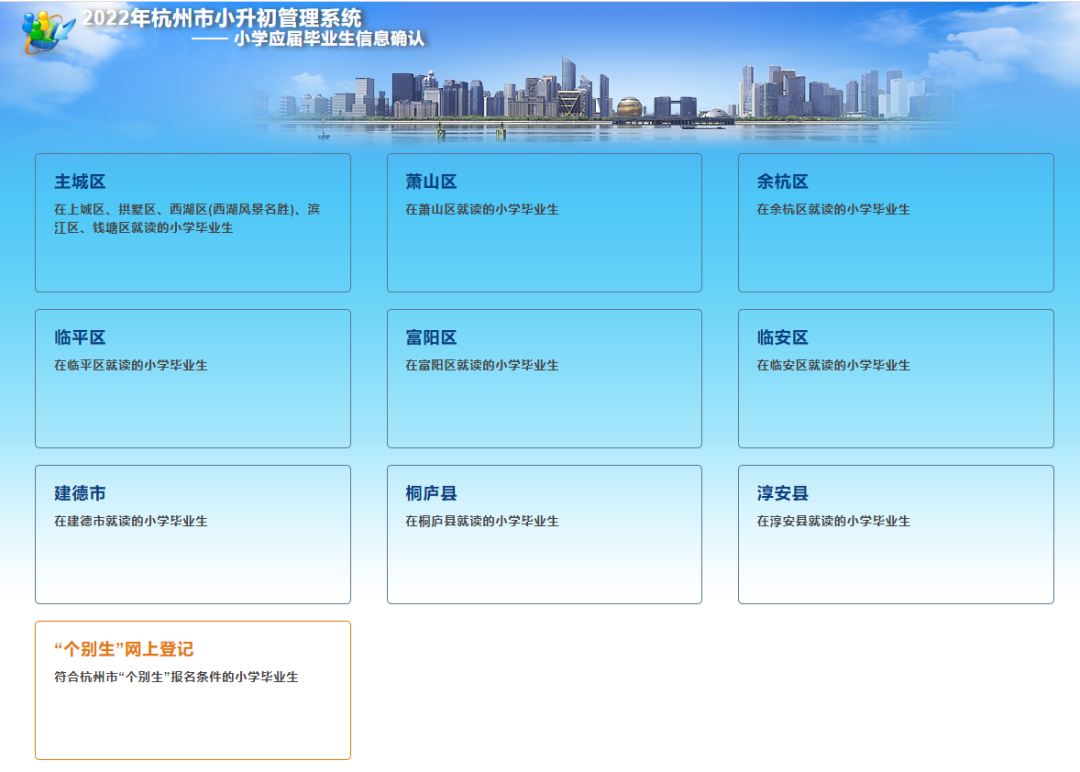Choose the 临安区 district heading
1080x772 pixels.
pos(782,338)
